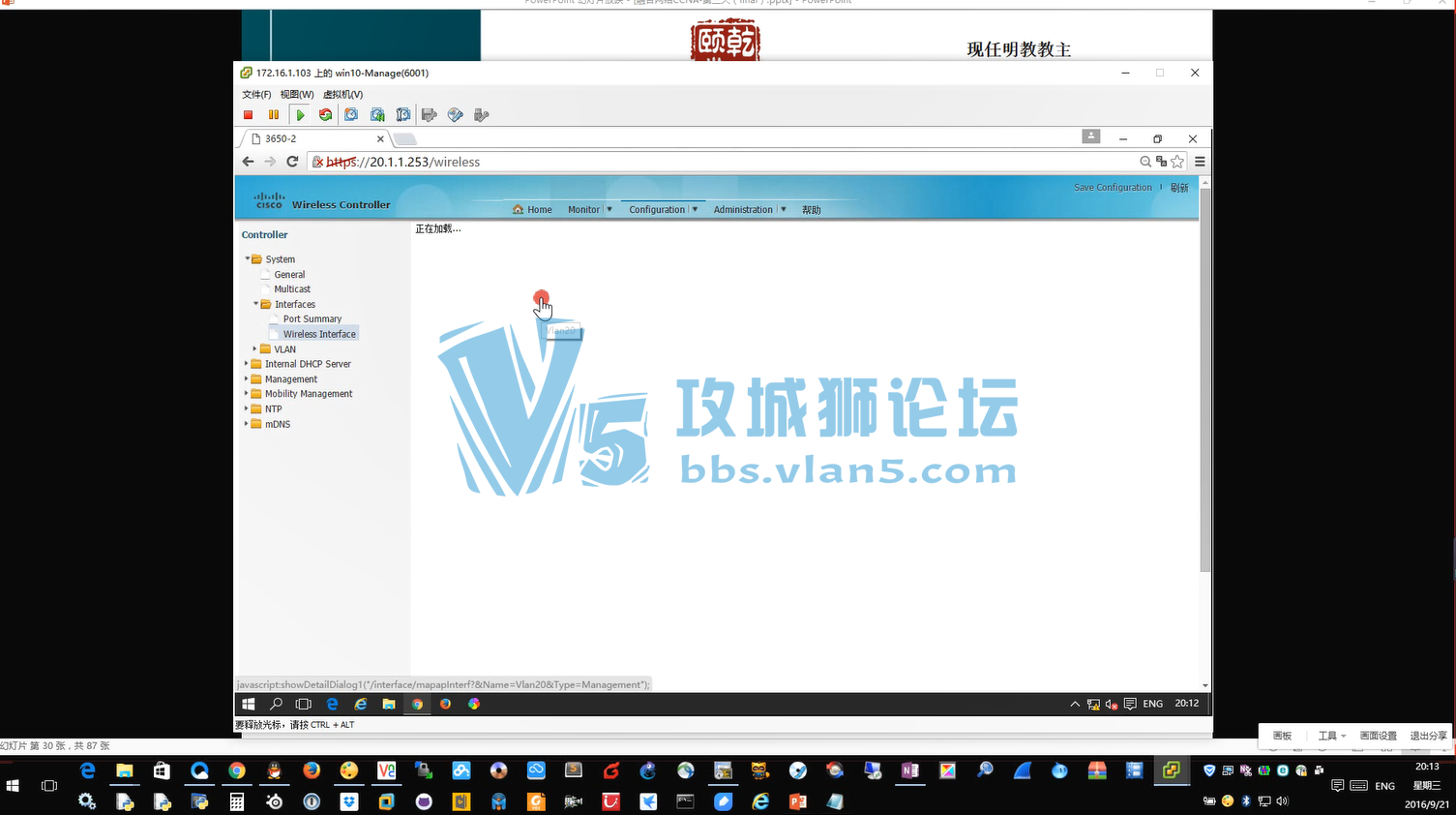Open guest taskbar File Explorer icon
This screenshot has width=1456, height=815.
click(388, 704)
